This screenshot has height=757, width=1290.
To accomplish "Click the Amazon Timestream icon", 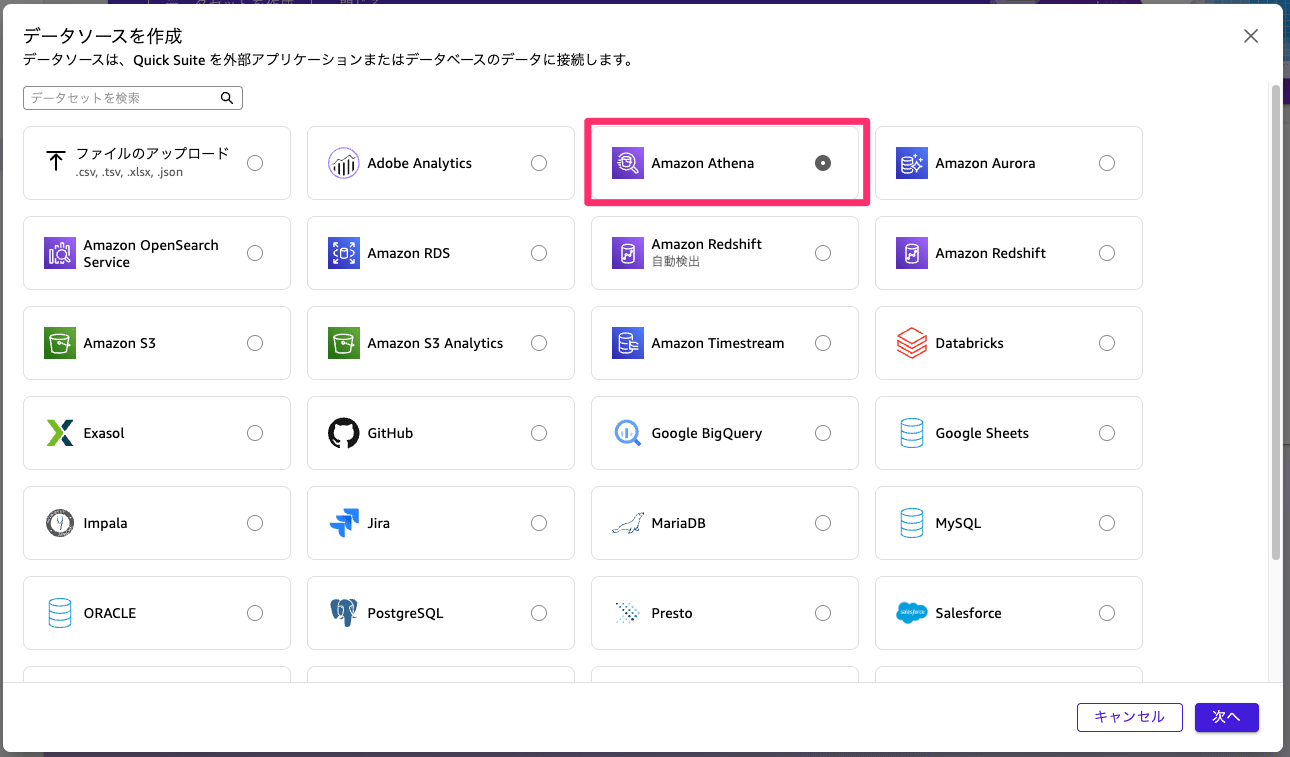I will [627, 343].
